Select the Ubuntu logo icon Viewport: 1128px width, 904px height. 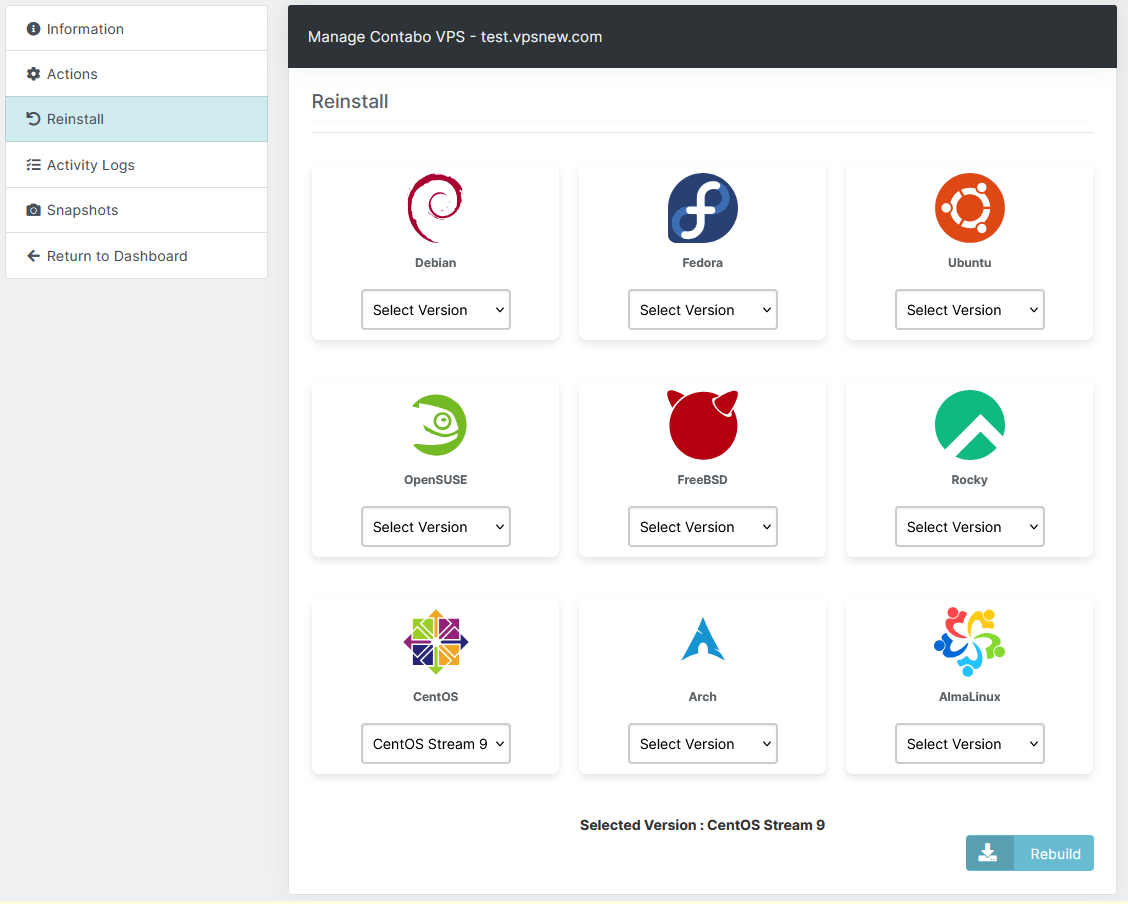[x=969, y=208]
